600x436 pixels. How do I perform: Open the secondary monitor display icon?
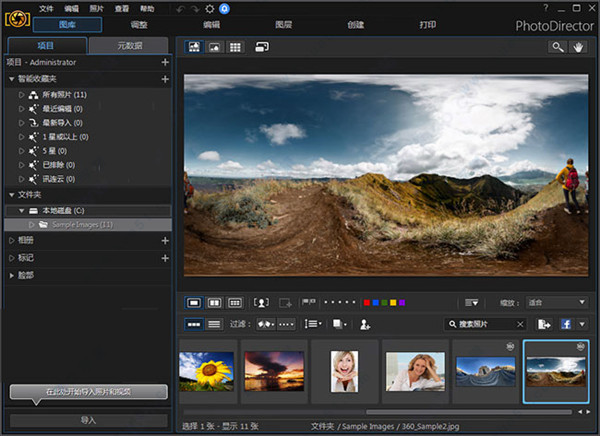click(x=262, y=47)
